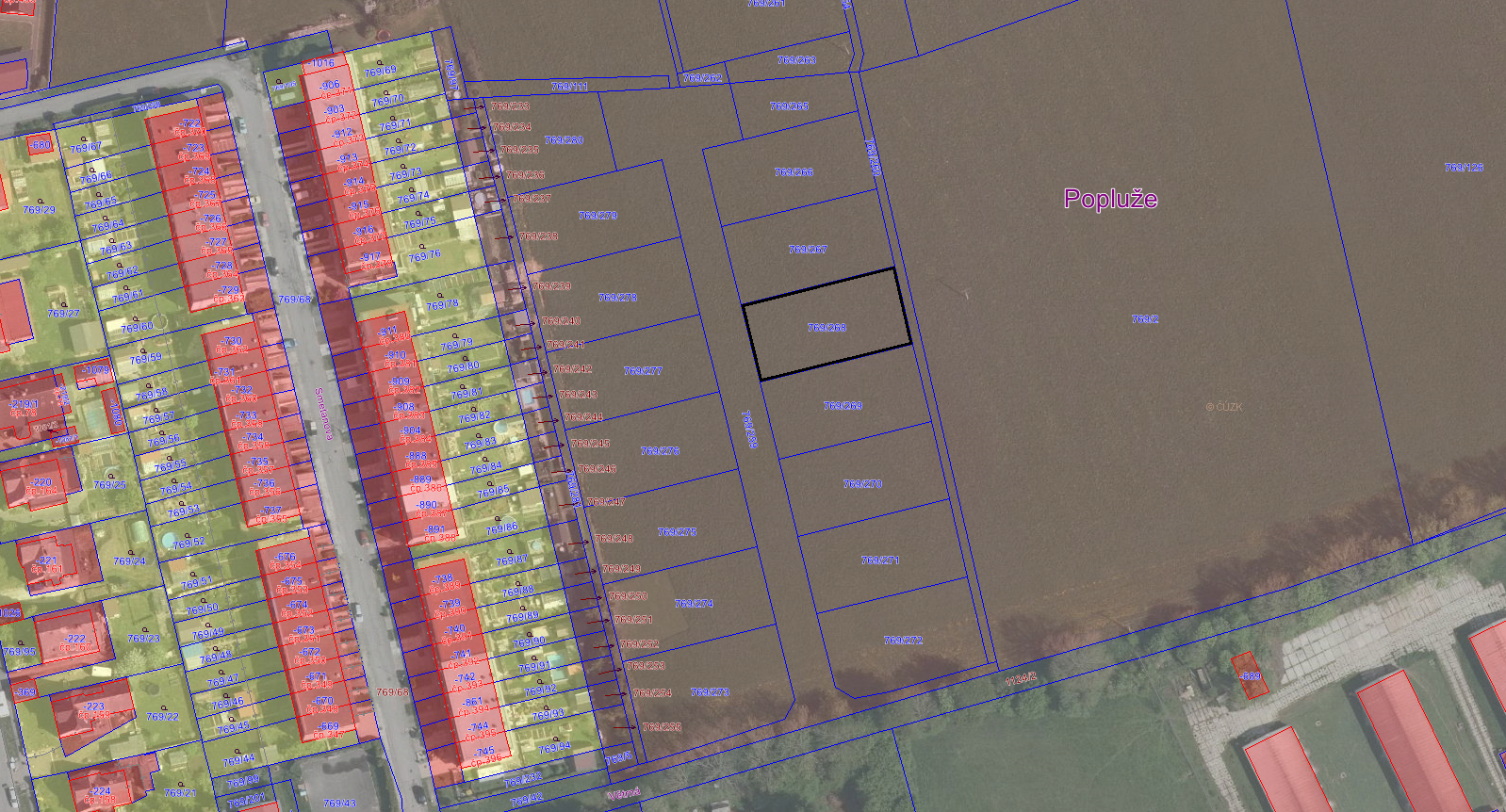Select the large field parcel 769/2
The height and width of the screenshot is (812, 1506).
(x=1144, y=319)
